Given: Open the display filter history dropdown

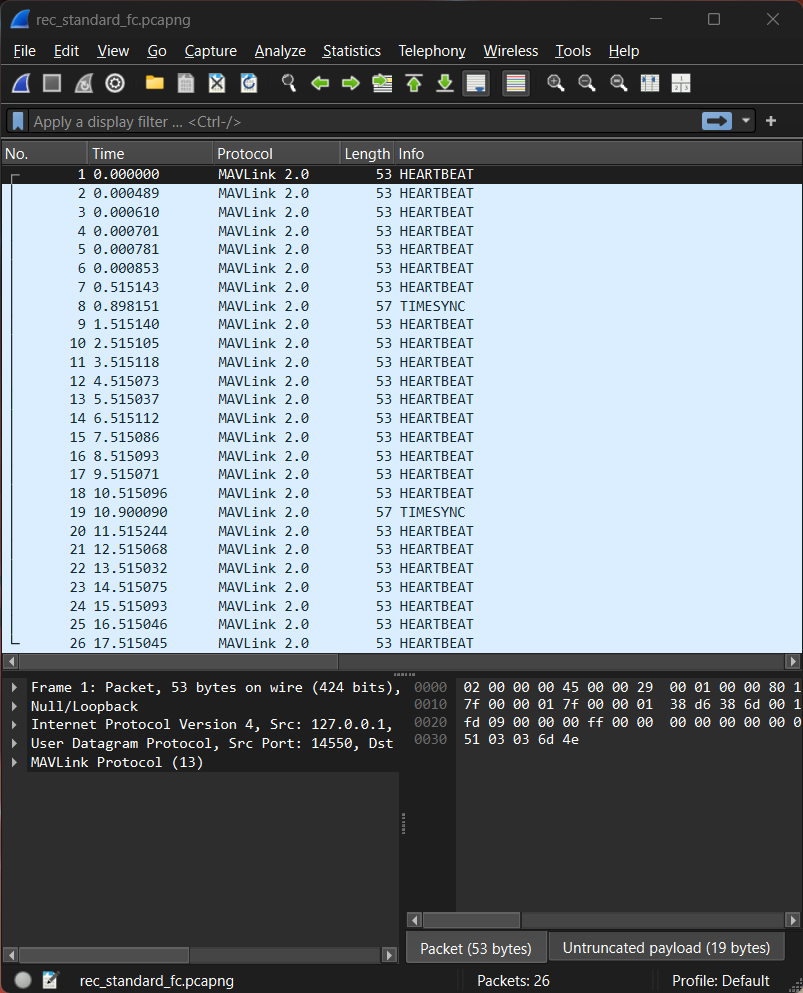Looking at the screenshot, I should tap(745, 121).
